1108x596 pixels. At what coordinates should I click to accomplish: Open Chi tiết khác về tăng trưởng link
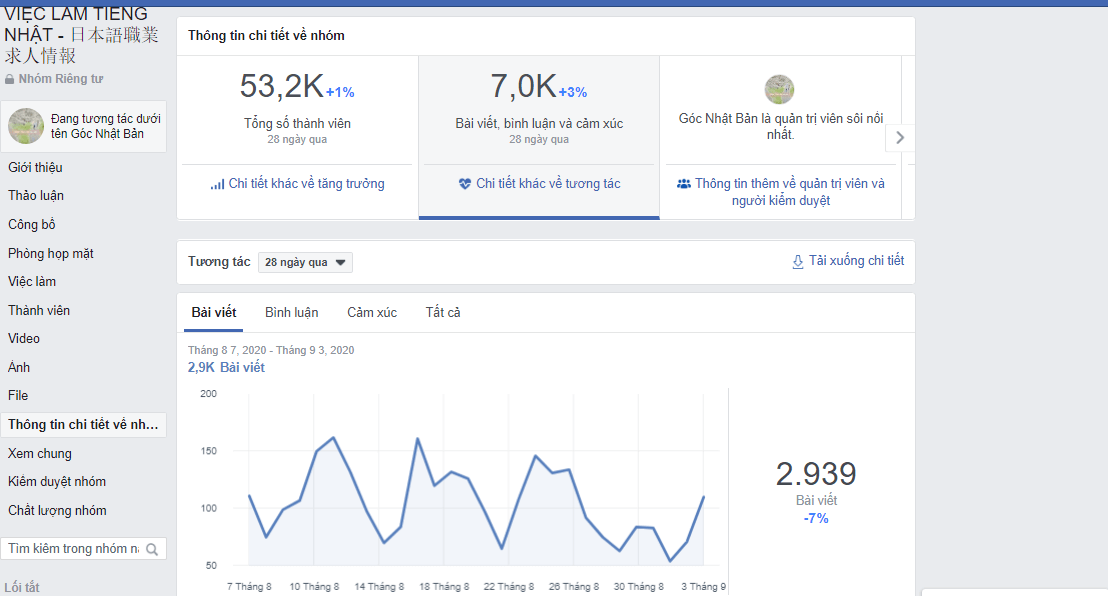tap(306, 184)
